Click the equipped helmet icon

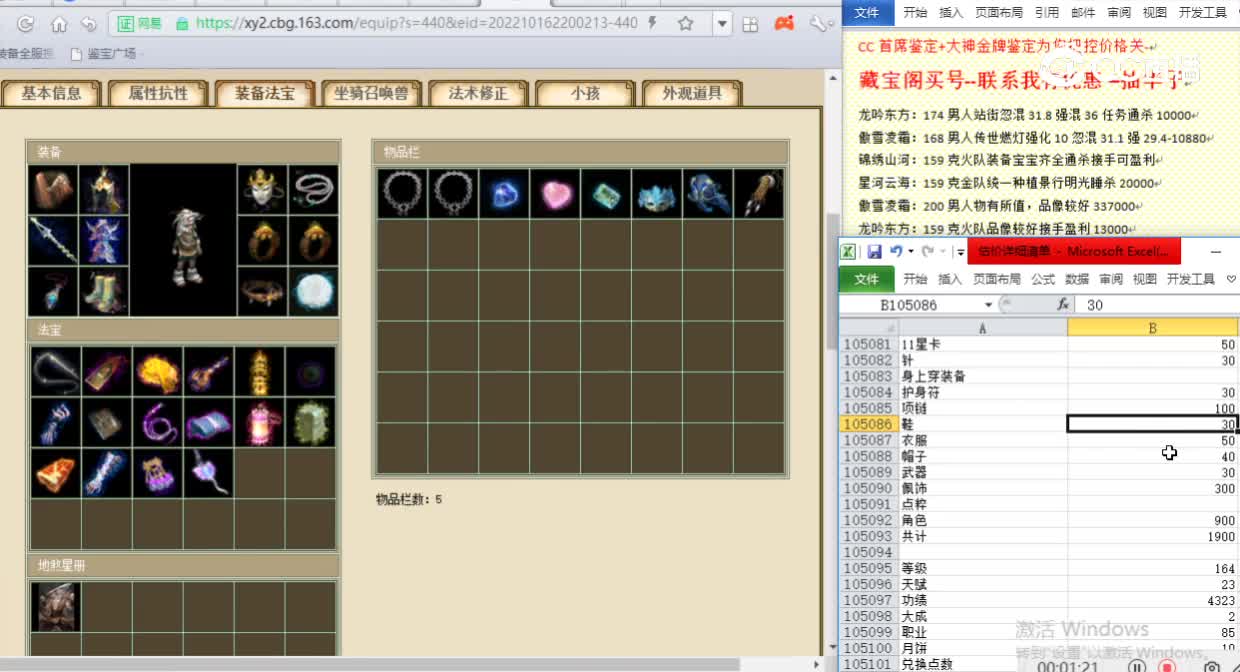tap(104, 190)
